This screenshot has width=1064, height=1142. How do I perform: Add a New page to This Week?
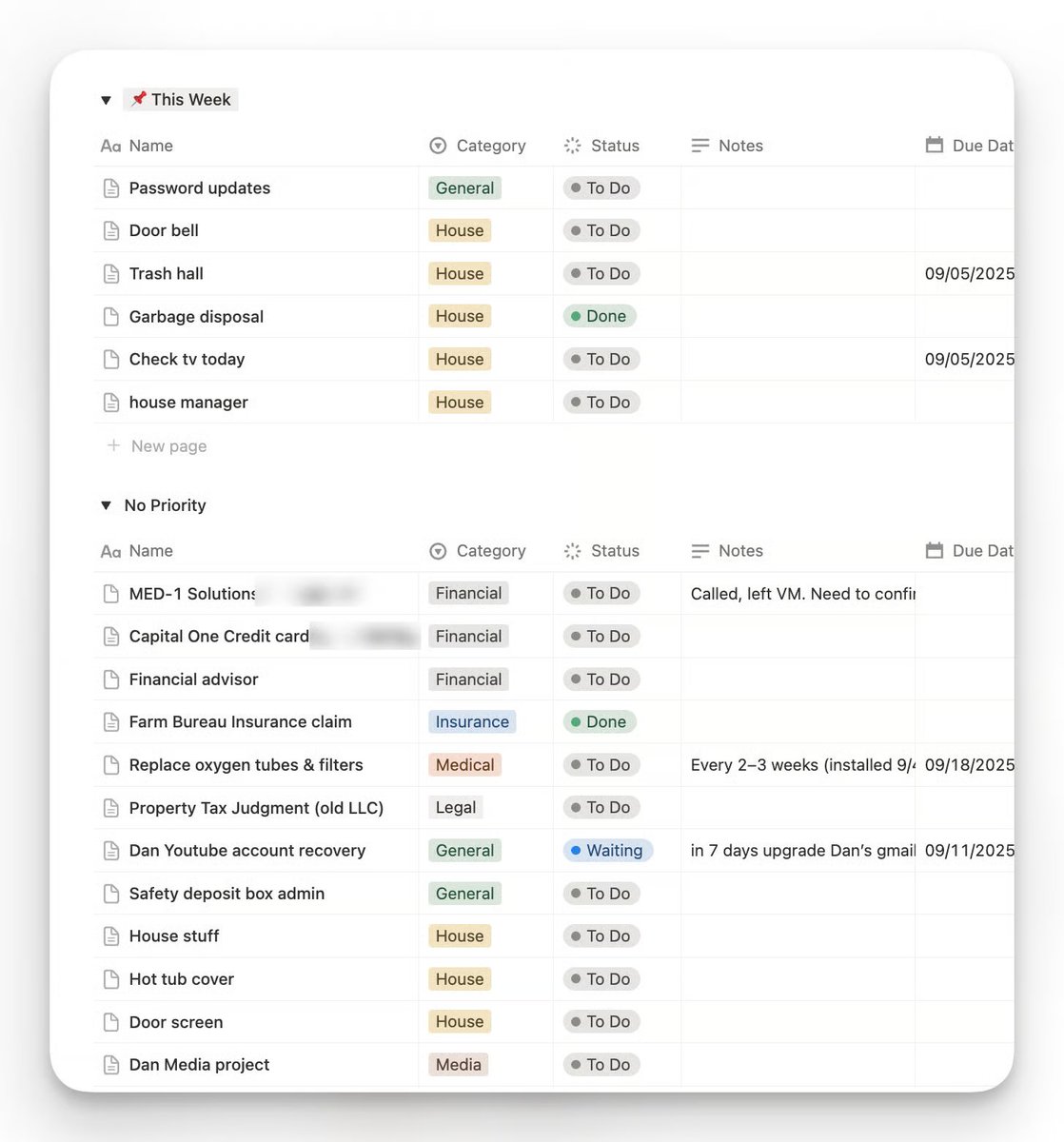pos(157,446)
